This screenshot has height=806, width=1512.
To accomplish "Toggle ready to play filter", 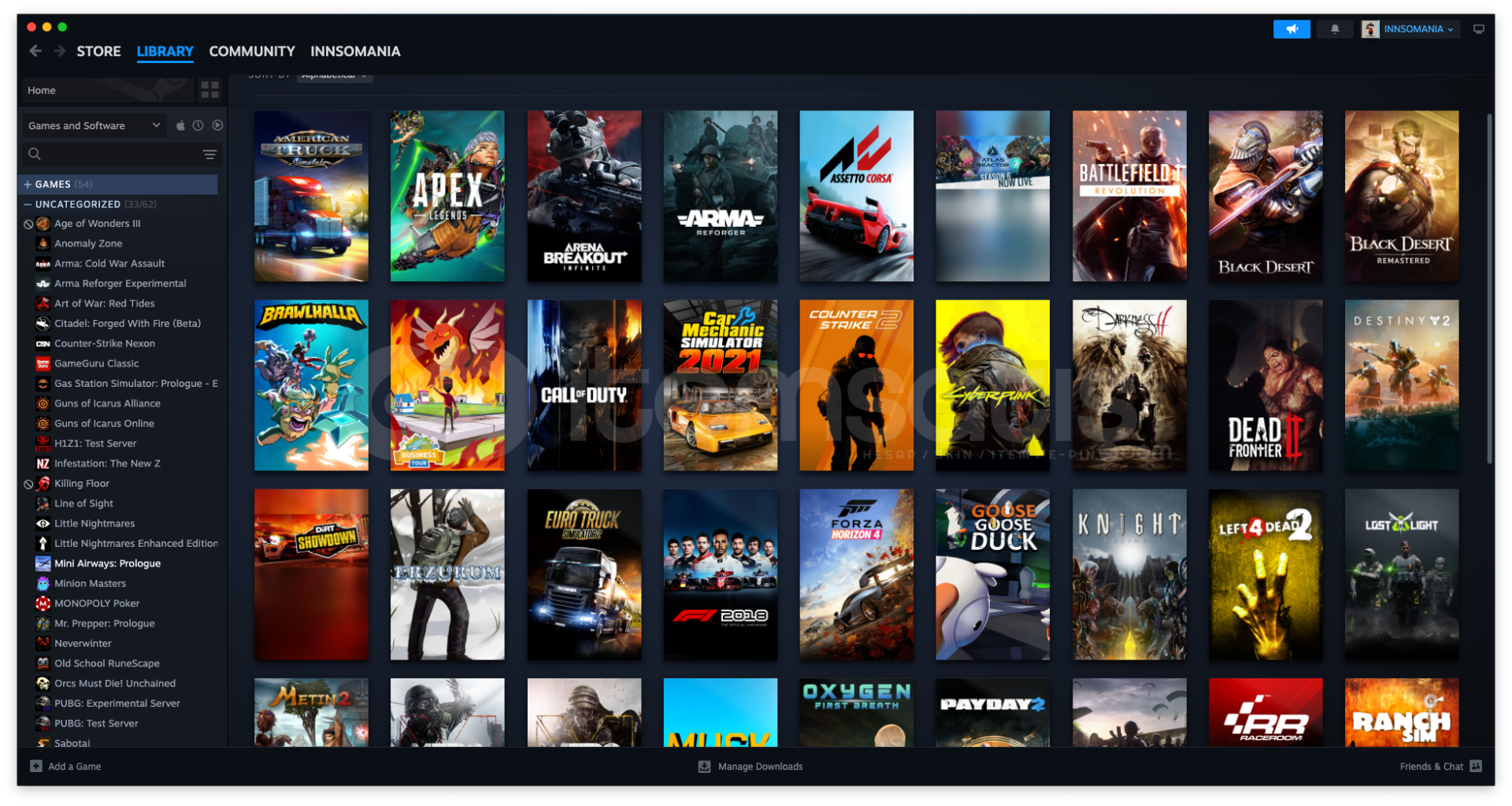I will [x=217, y=125].
